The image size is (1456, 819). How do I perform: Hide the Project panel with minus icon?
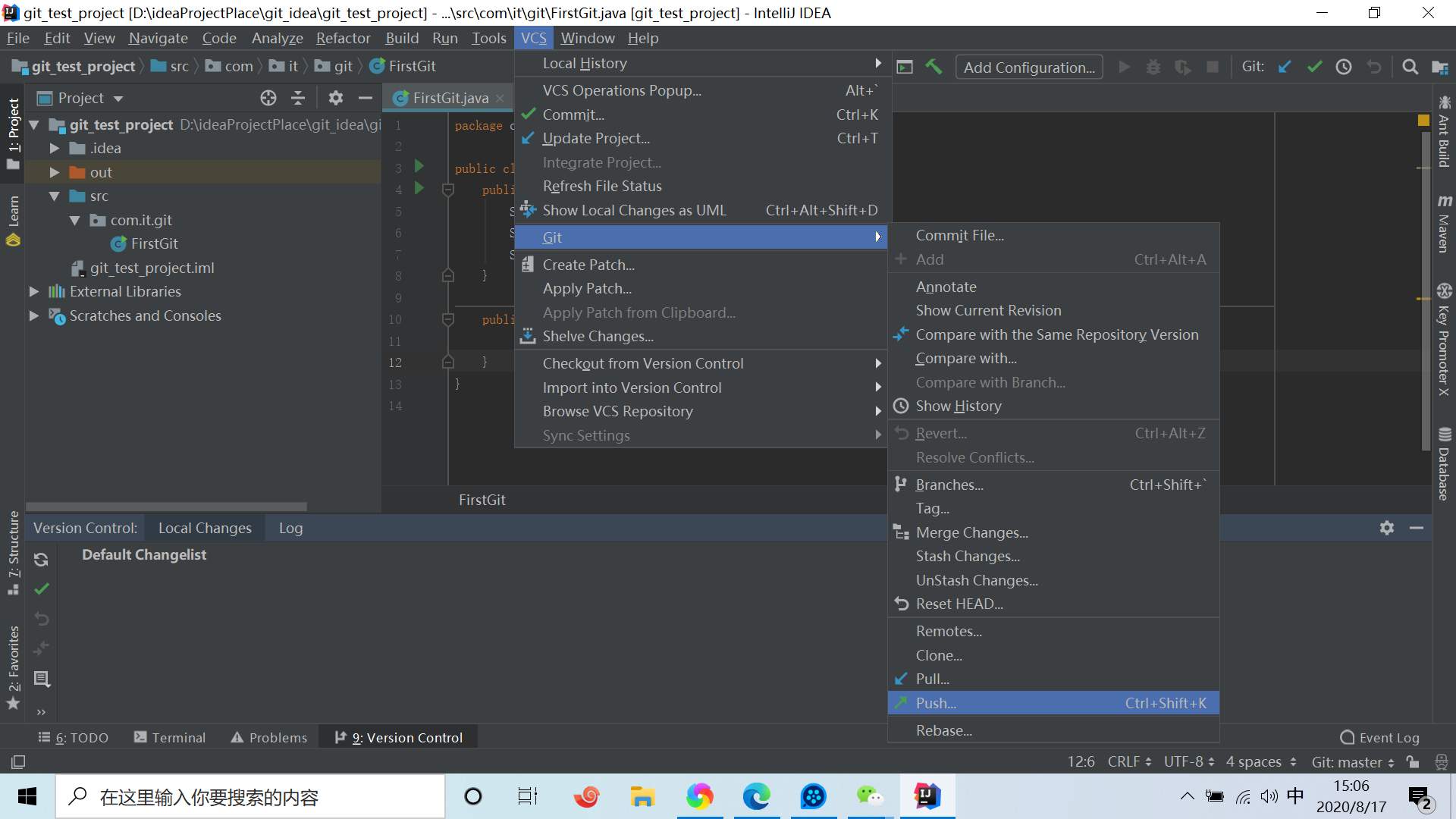point(365,98)
